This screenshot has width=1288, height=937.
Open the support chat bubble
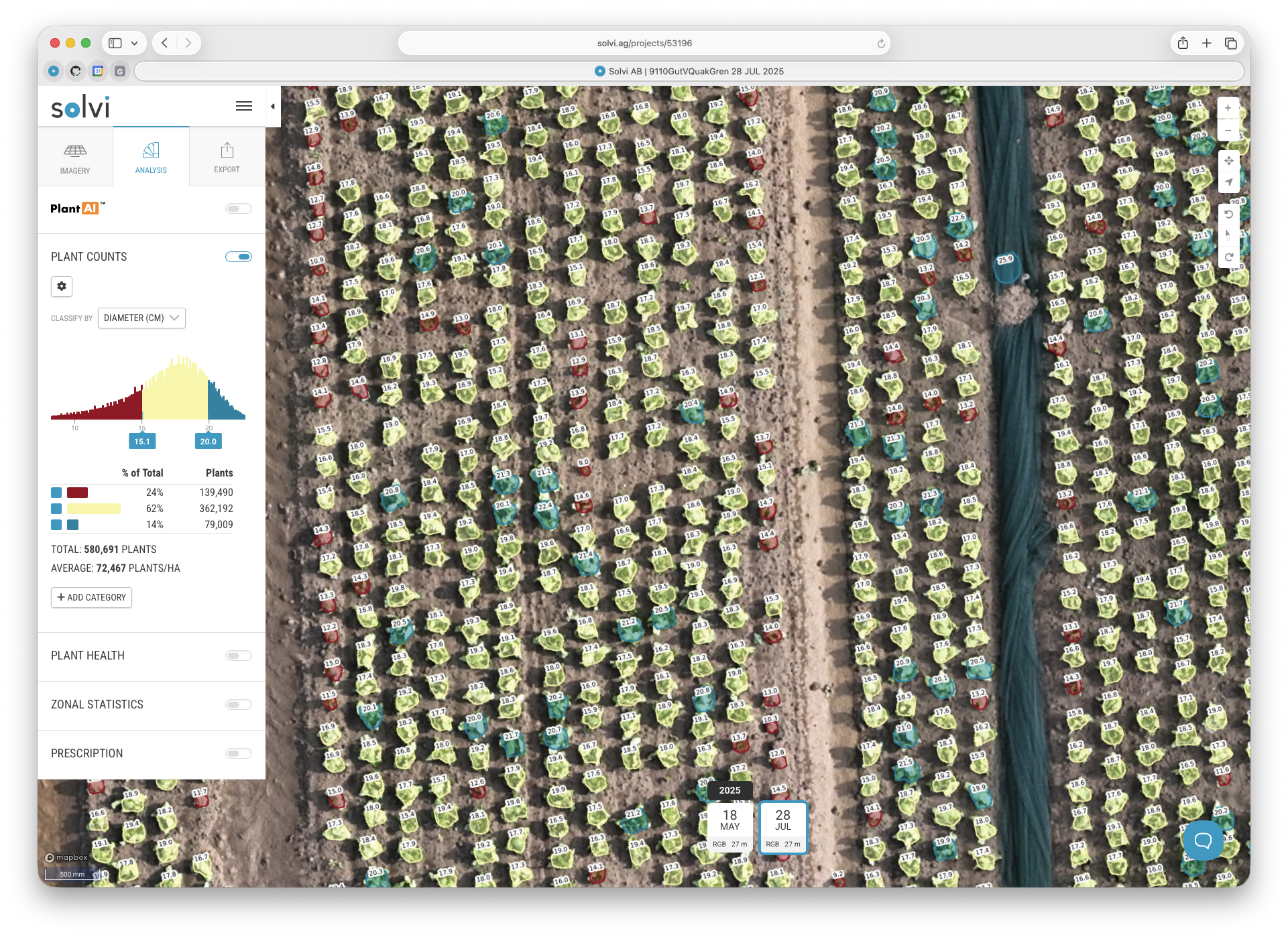pyautogui.click(x=1203, y=840)
